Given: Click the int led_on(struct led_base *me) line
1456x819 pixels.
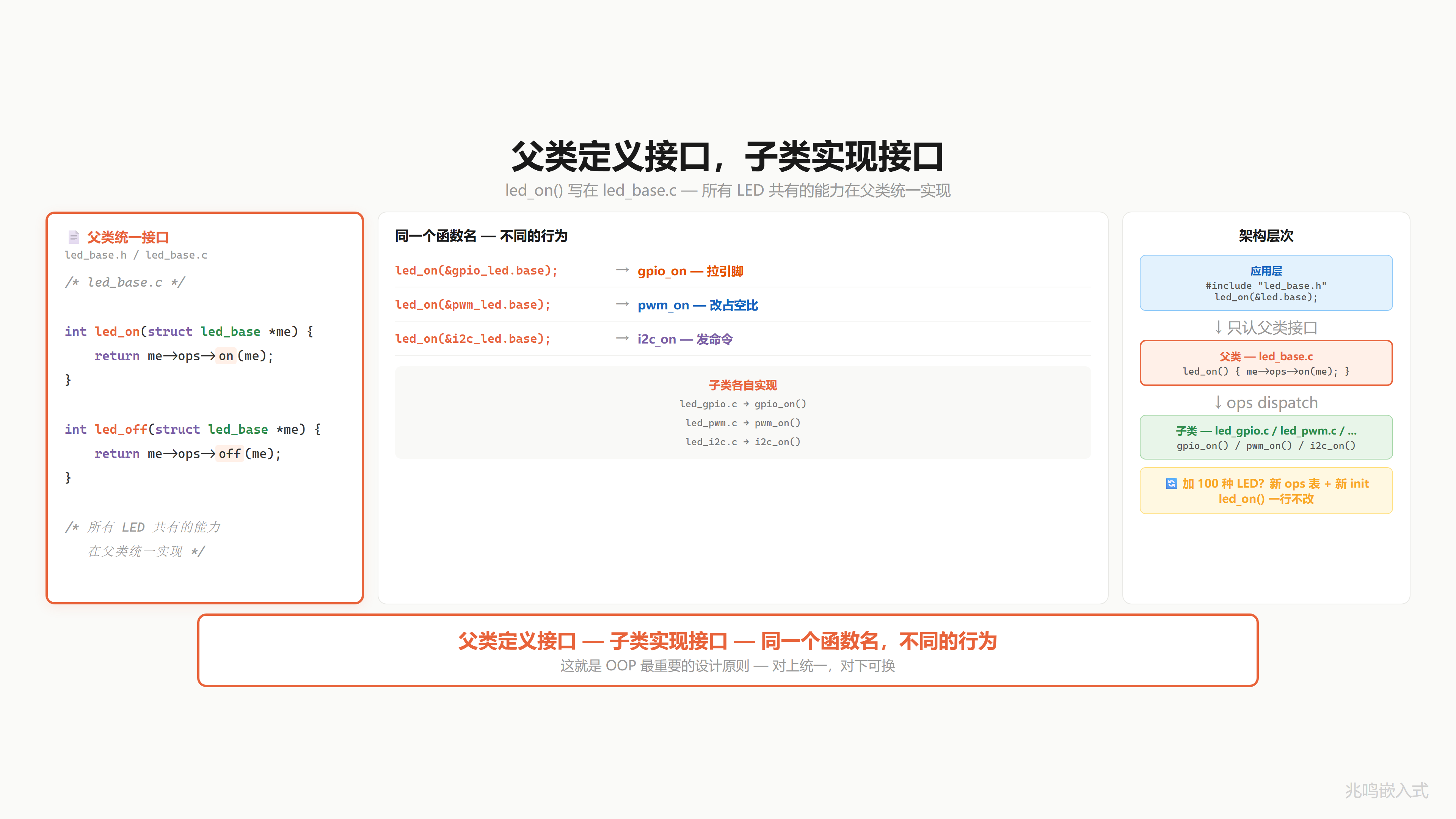Looking at the screenshot, I should click(x=189, y=332).
